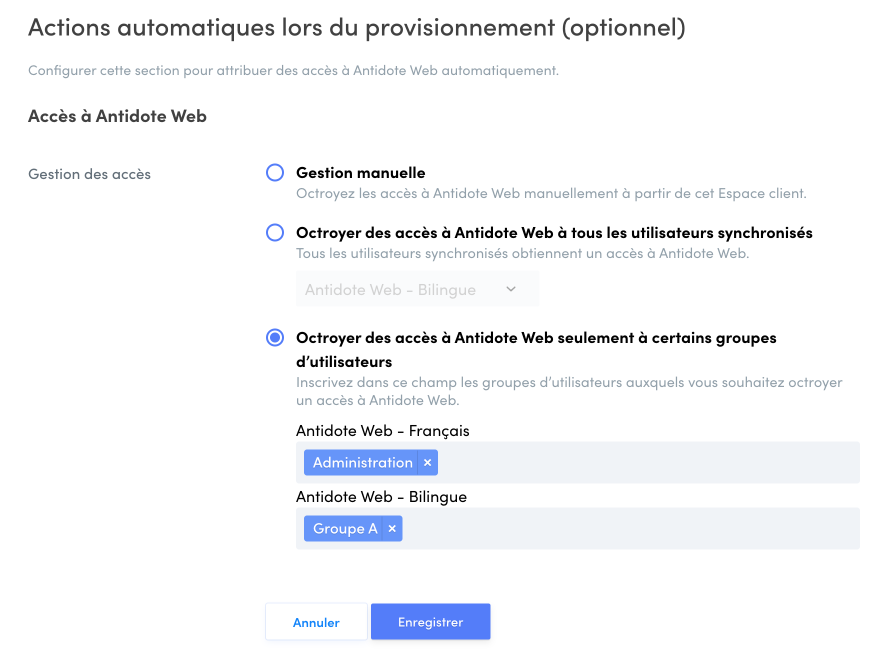Viewport: 896px width, 667px height.
Task: Select the Gestion manuelle radio option
Action: (275, 173)
